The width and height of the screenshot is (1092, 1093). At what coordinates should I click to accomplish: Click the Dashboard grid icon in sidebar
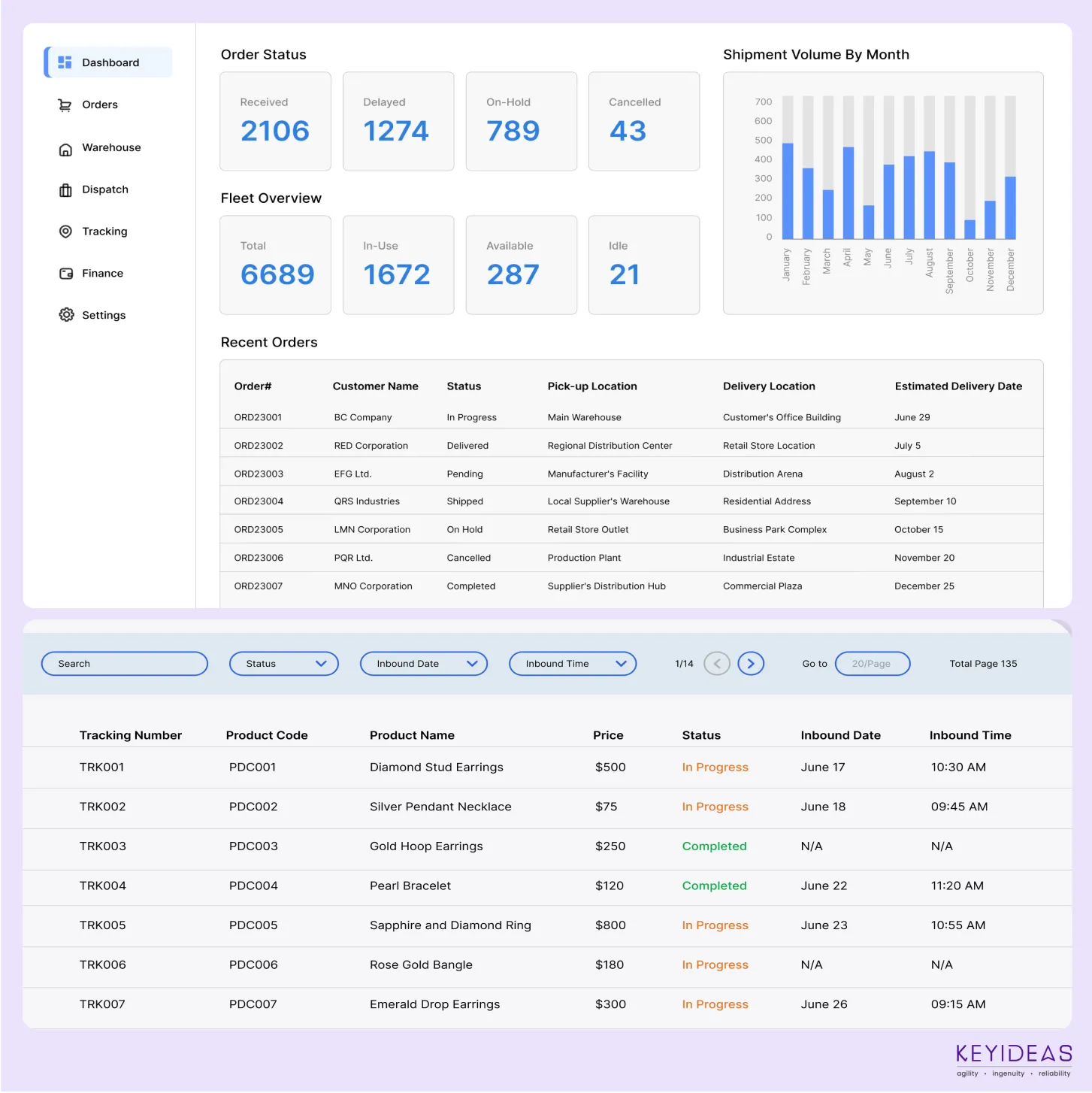click(65, 62)
